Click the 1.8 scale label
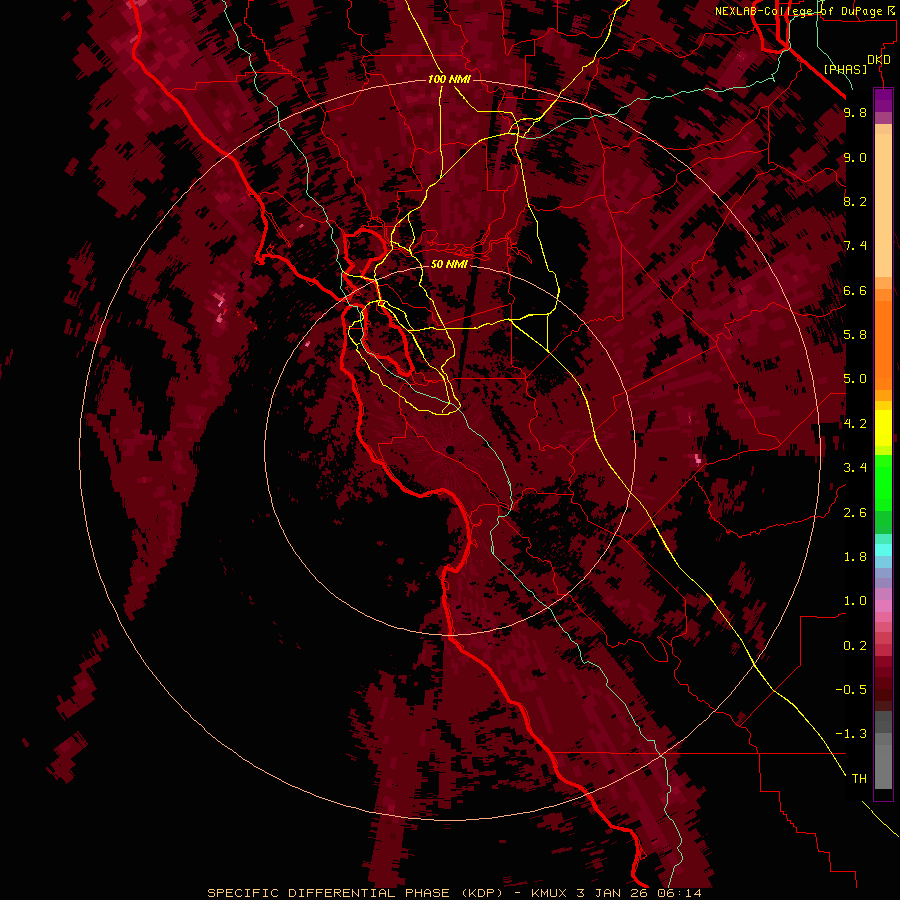Screen dimensions: 900x900 pyautogui.click(x=855, y=557)
